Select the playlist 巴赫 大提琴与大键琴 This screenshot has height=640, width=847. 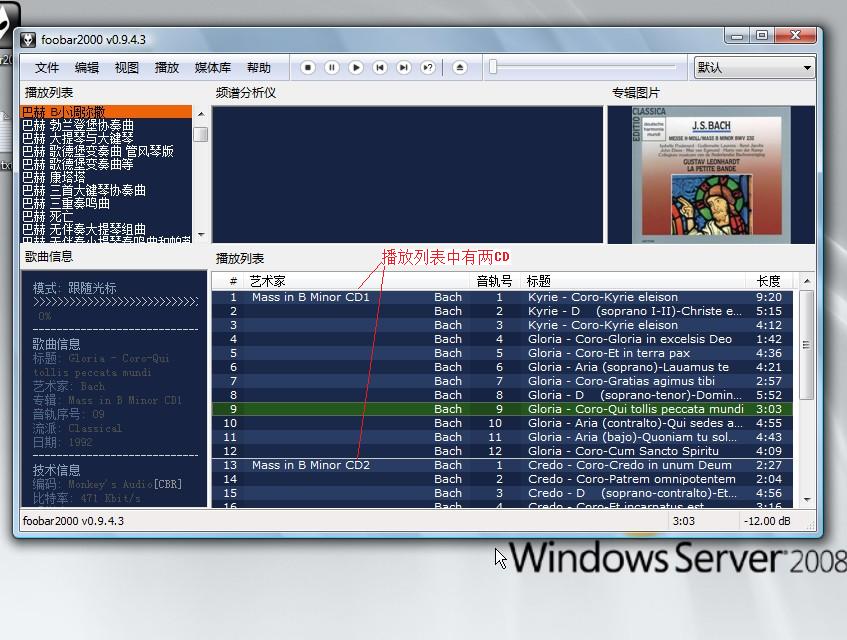(x=106, y=138)
